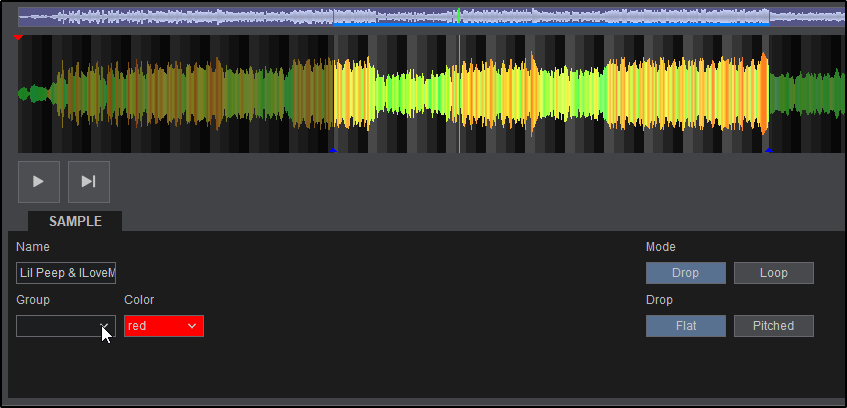The height and width of the screenshot is (408, 847).
Task: Select Pitched drop type
Action: [773, 326]
